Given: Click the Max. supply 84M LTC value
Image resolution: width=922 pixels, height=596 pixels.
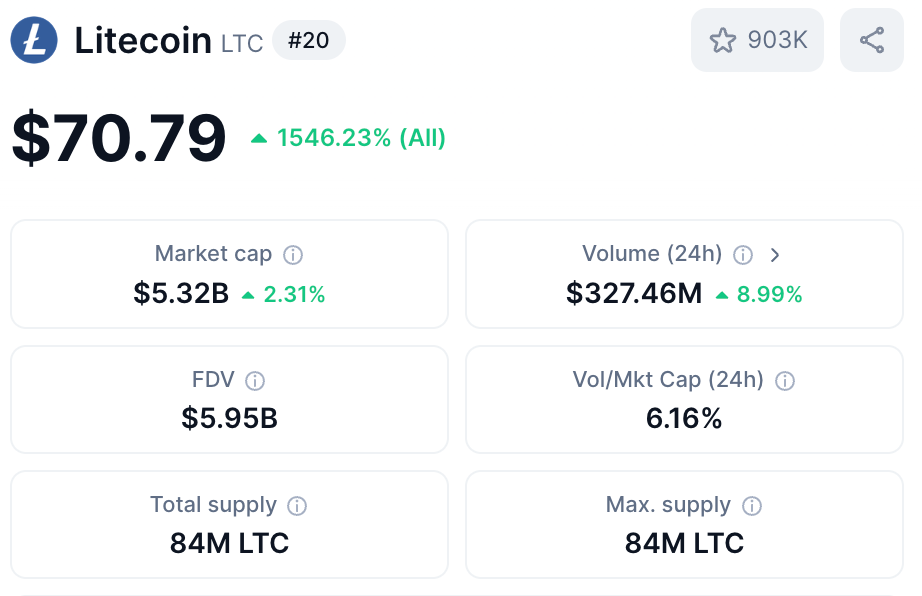Looking at the screenshot, I should (x=684, y=543).
